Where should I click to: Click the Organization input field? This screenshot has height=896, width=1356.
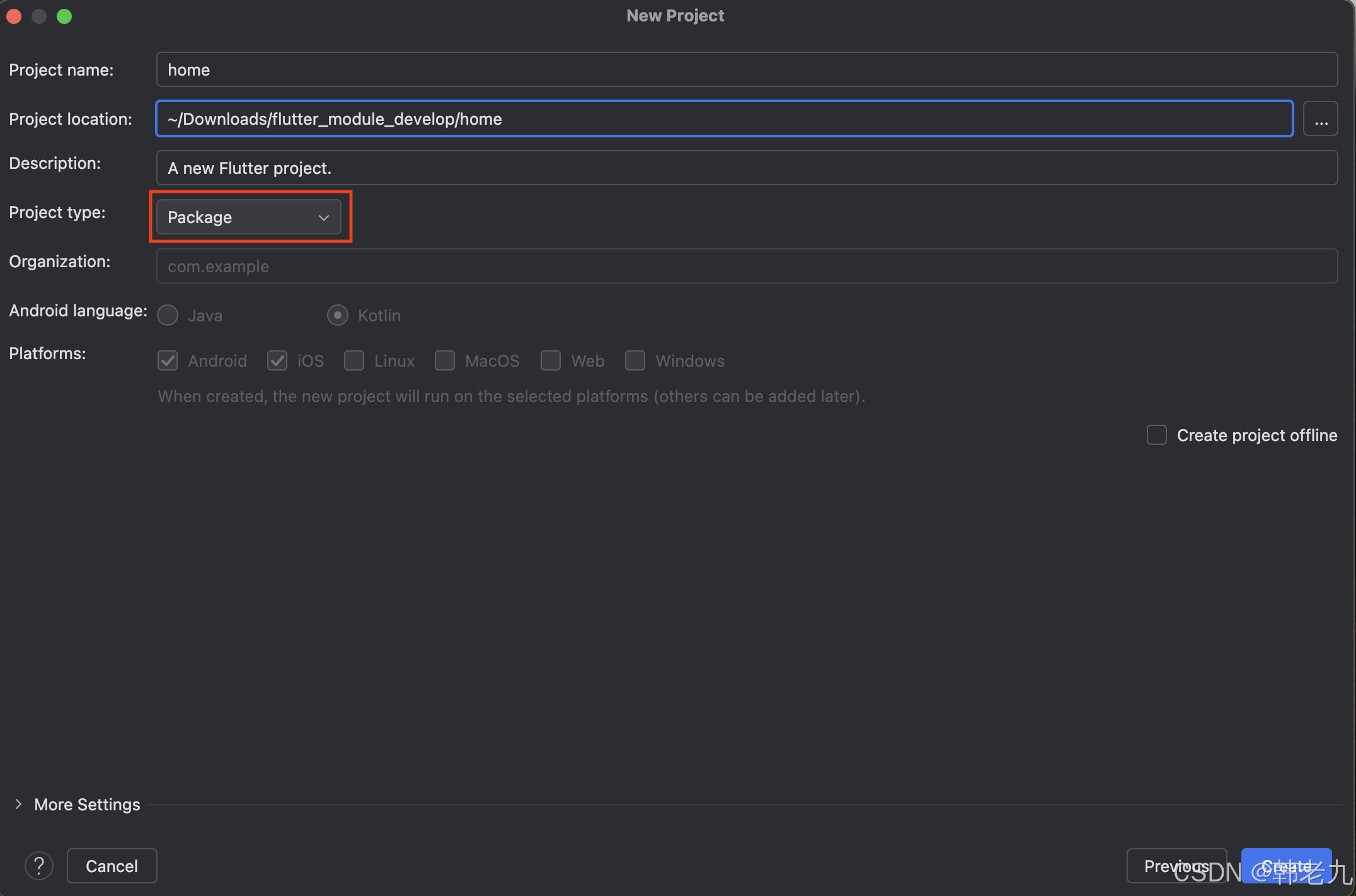point(746,267)
